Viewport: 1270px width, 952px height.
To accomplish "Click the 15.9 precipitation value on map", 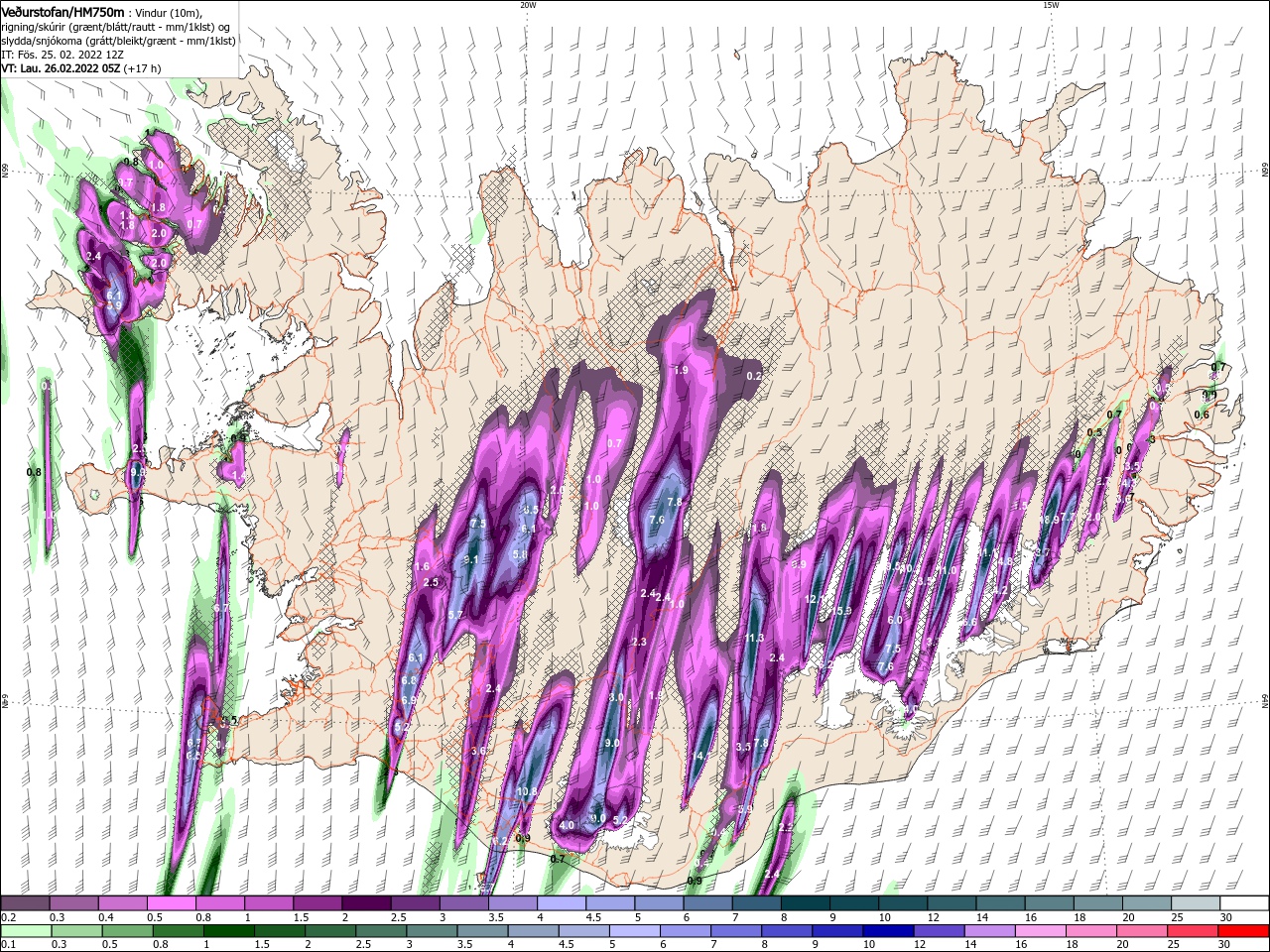I will (842, 610).
